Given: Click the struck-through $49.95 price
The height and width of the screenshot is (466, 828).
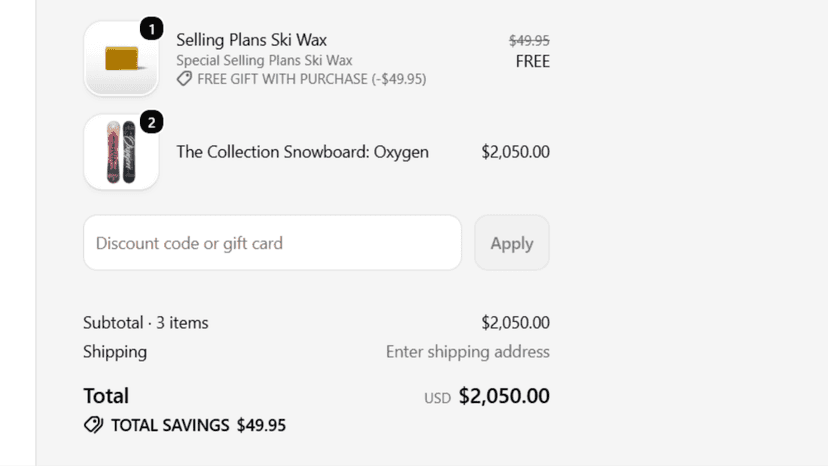Looking at the screenshot, I should [529, 40].
